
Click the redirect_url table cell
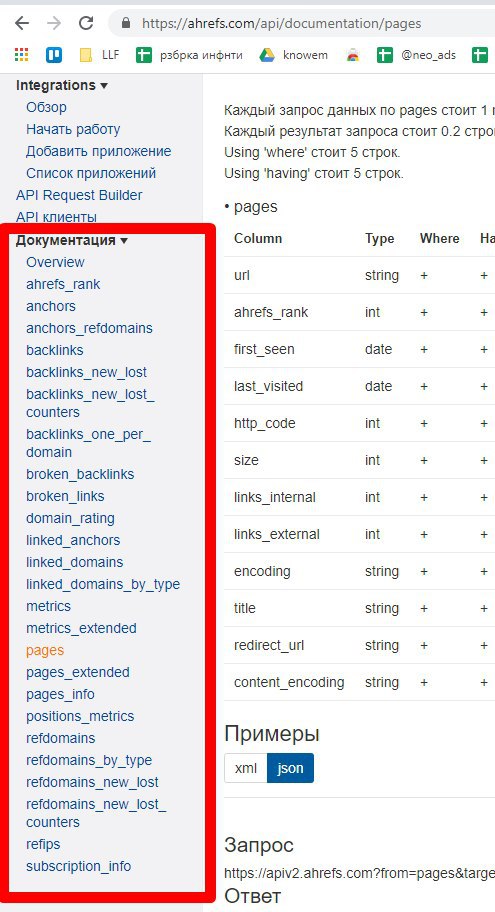[269, 645]
